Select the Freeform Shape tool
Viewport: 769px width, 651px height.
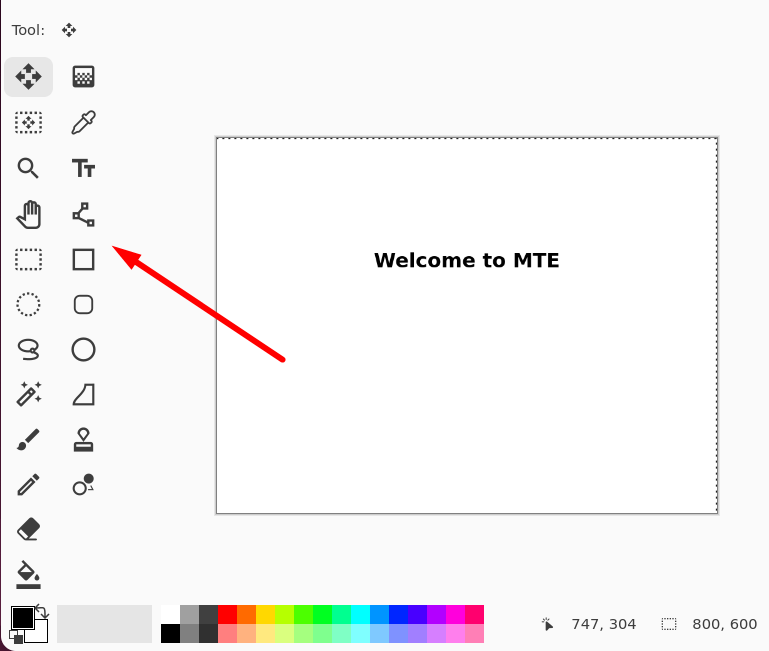pos(83,394)
